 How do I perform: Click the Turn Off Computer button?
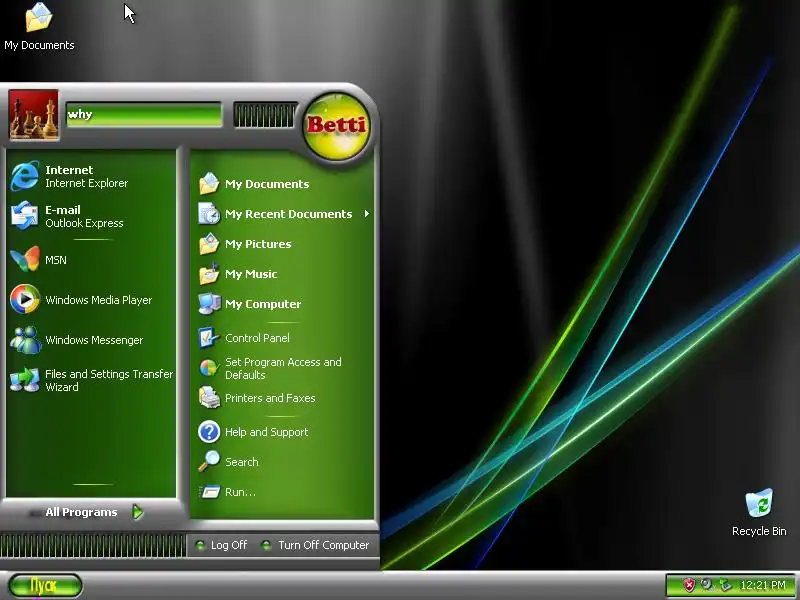[315, 545]
